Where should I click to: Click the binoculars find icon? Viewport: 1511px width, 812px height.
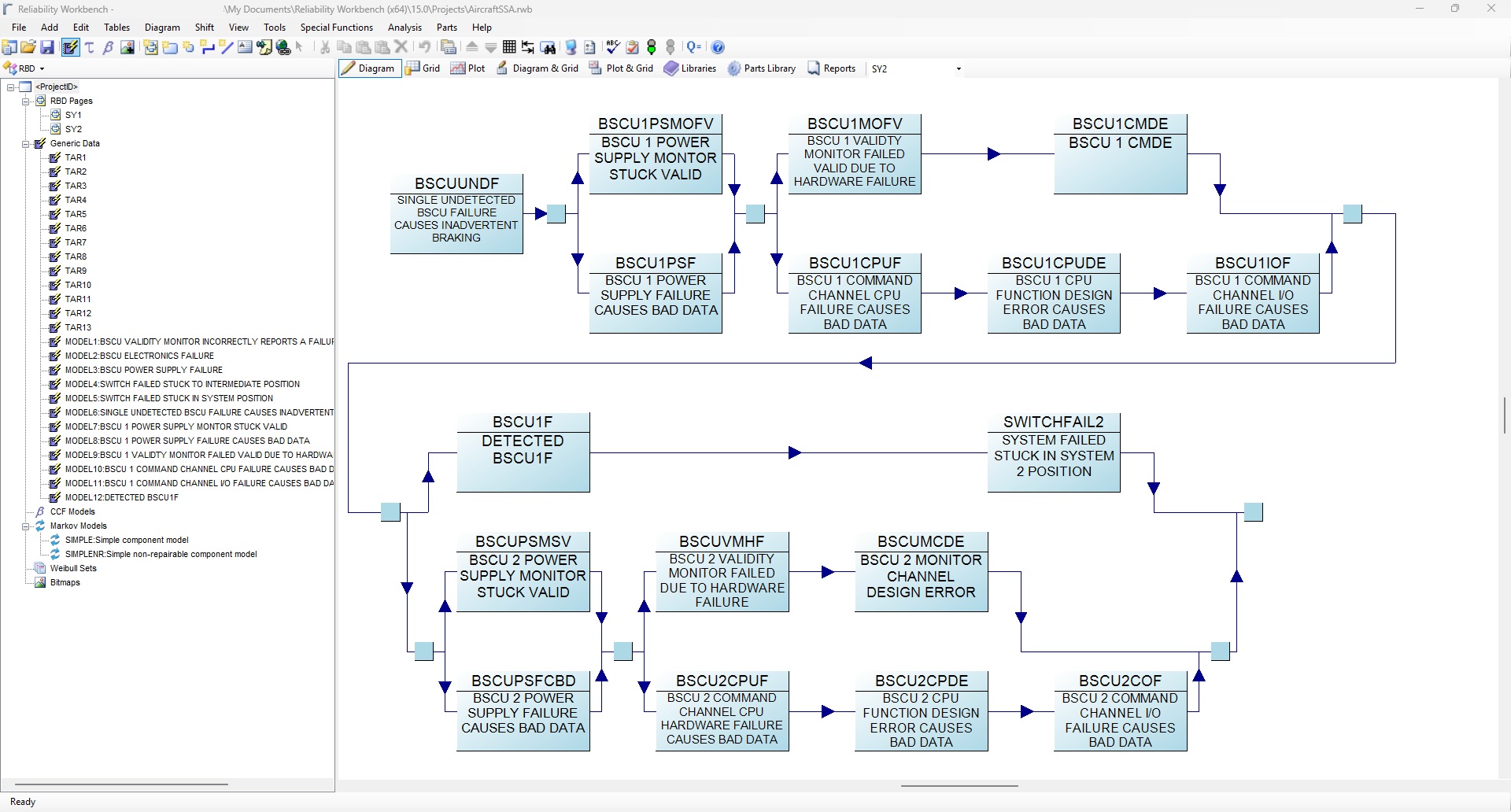pyautogui.click(x=549, y=47)
